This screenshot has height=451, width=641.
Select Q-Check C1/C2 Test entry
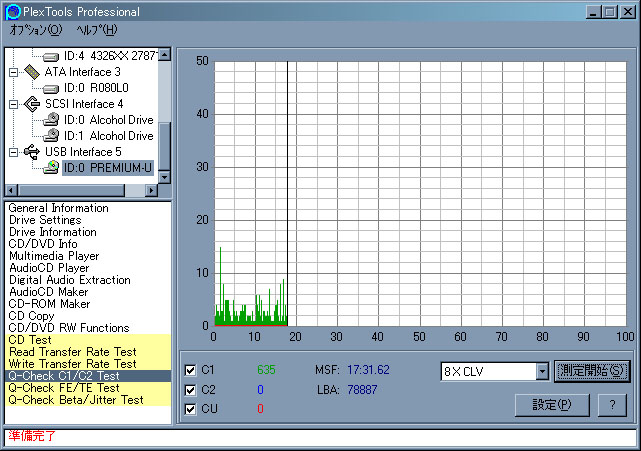click(x=88, y=376)
